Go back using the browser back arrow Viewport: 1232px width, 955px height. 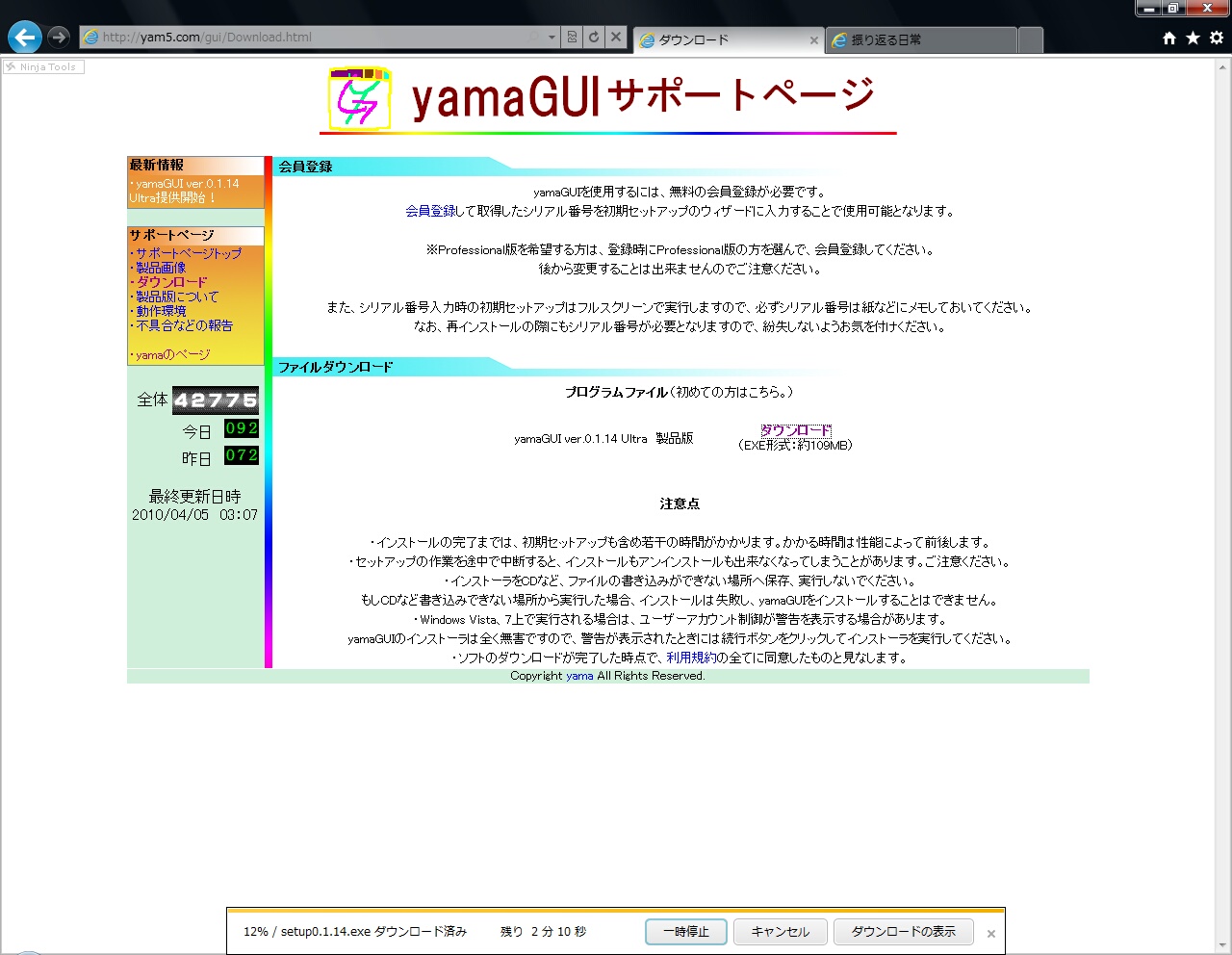(x=25, y=37)
